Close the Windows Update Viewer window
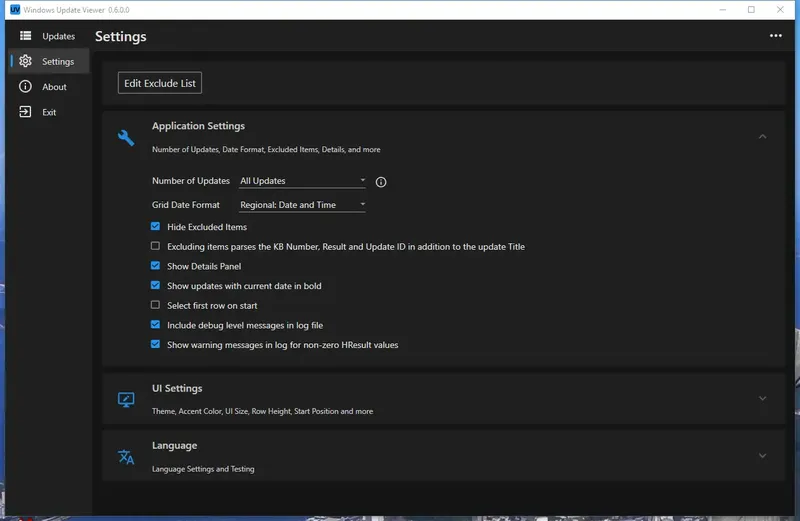This screenshot has height=521, width=800. (x=780, y=10)
